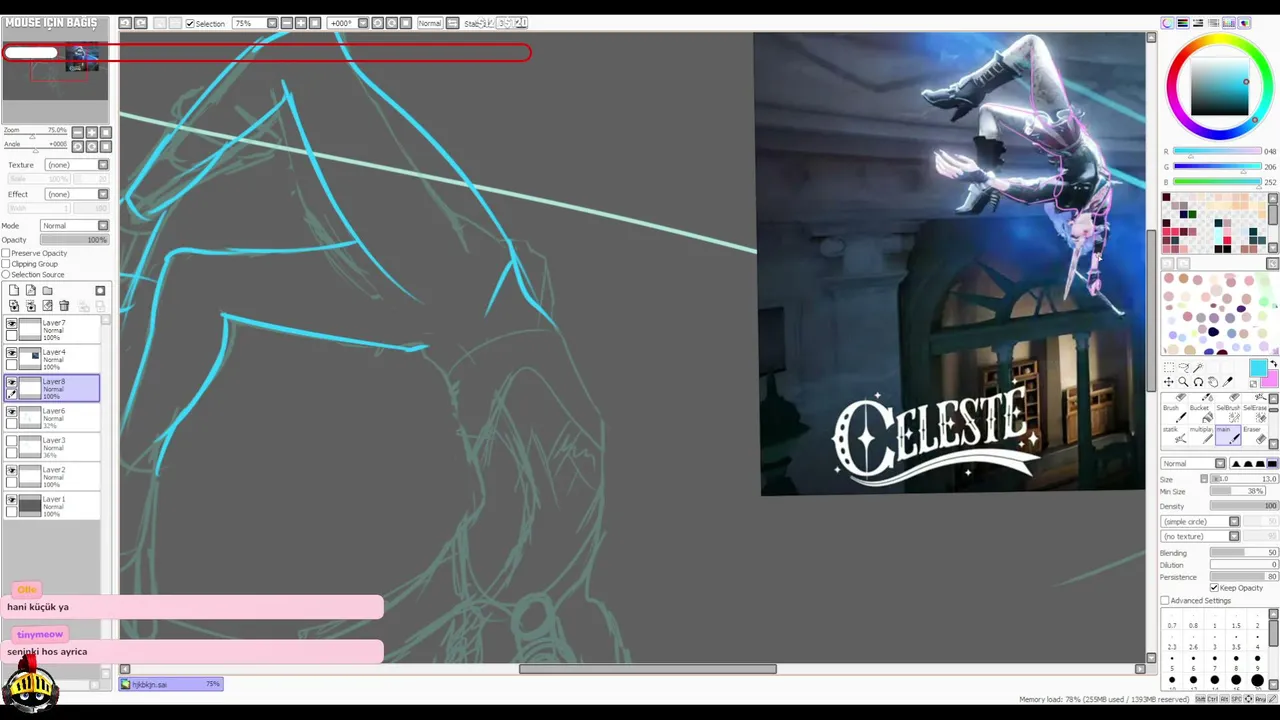Select the Lasso tool
1280x720 pixels.
pos(1183,368)
